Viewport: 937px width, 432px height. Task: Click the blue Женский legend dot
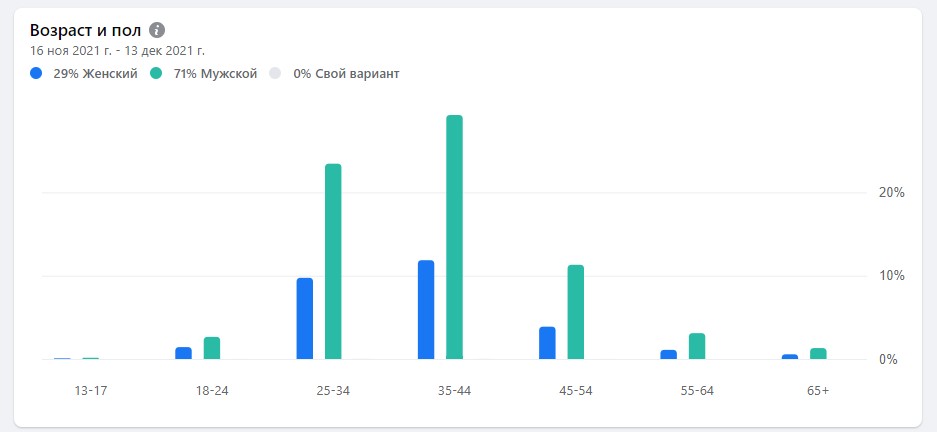tap(37, 73)
